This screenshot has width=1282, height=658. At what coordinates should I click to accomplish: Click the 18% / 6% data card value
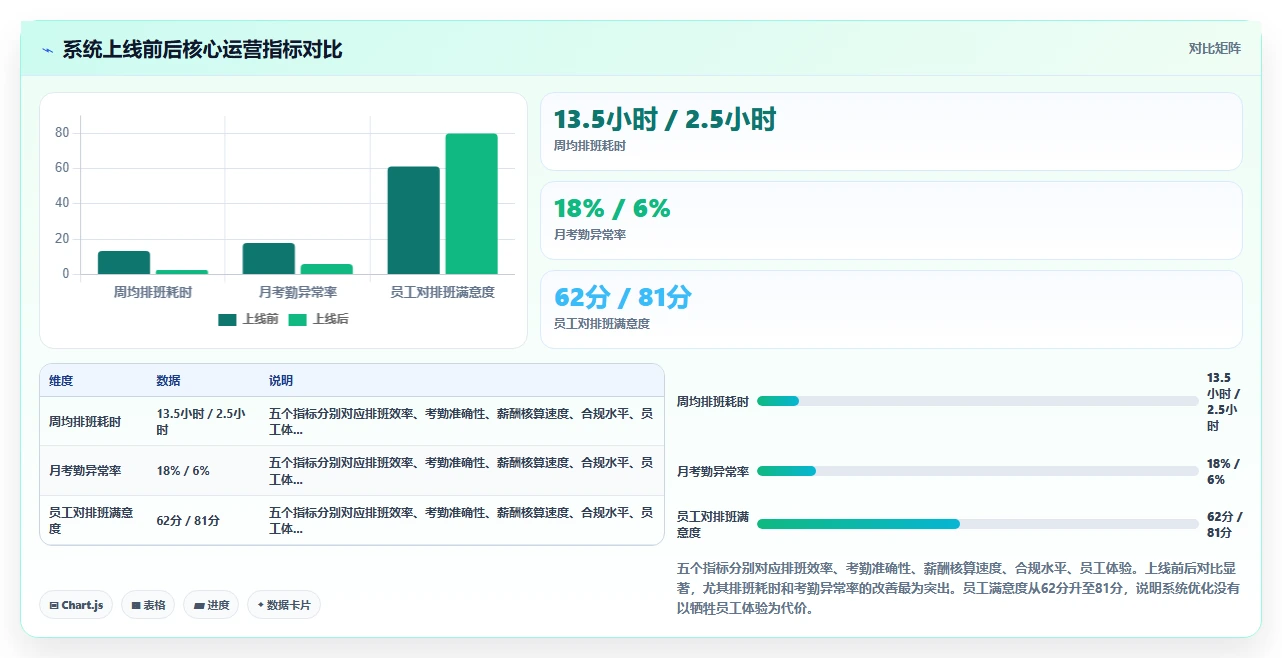point(612,209)
